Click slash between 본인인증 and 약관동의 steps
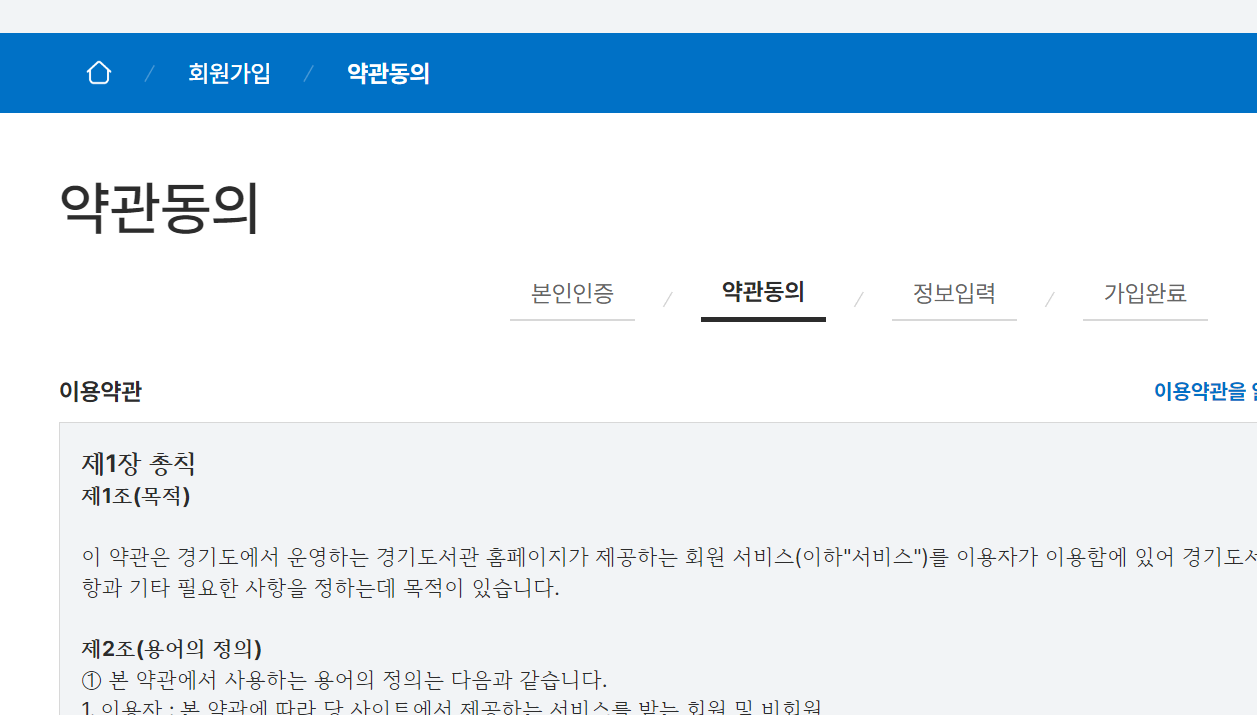 pos(668,299)
